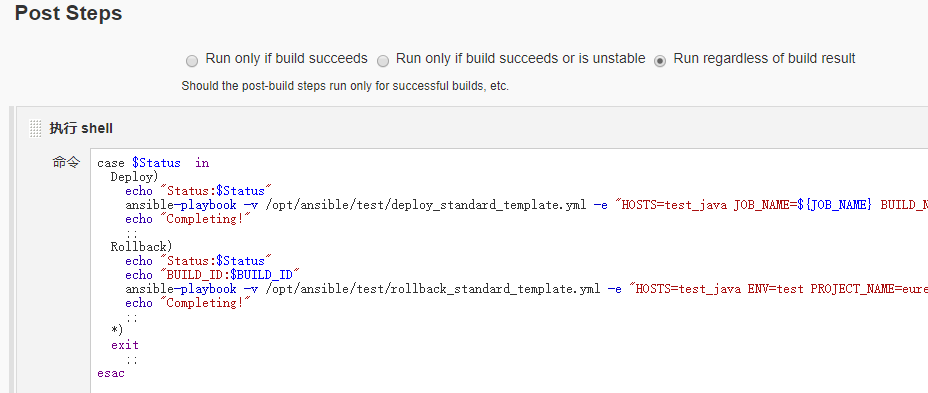Click the echo "Status:$Status" line under Rollback

coord(198,261)
